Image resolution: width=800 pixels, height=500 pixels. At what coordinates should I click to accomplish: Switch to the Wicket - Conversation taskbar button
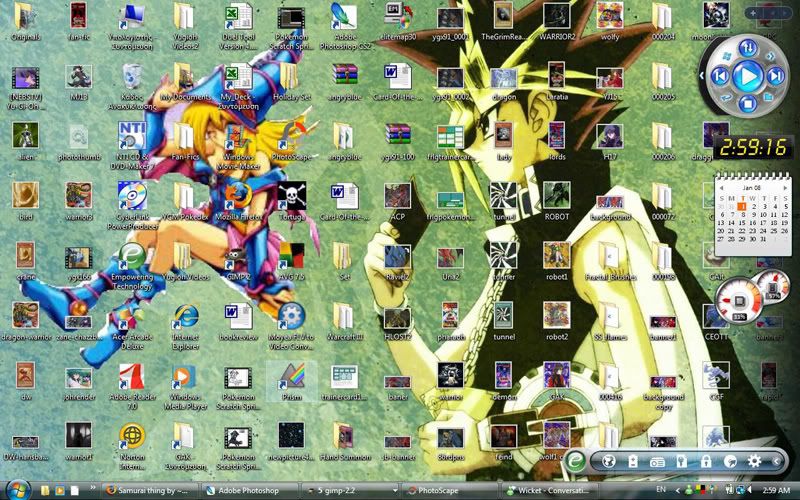549,491
